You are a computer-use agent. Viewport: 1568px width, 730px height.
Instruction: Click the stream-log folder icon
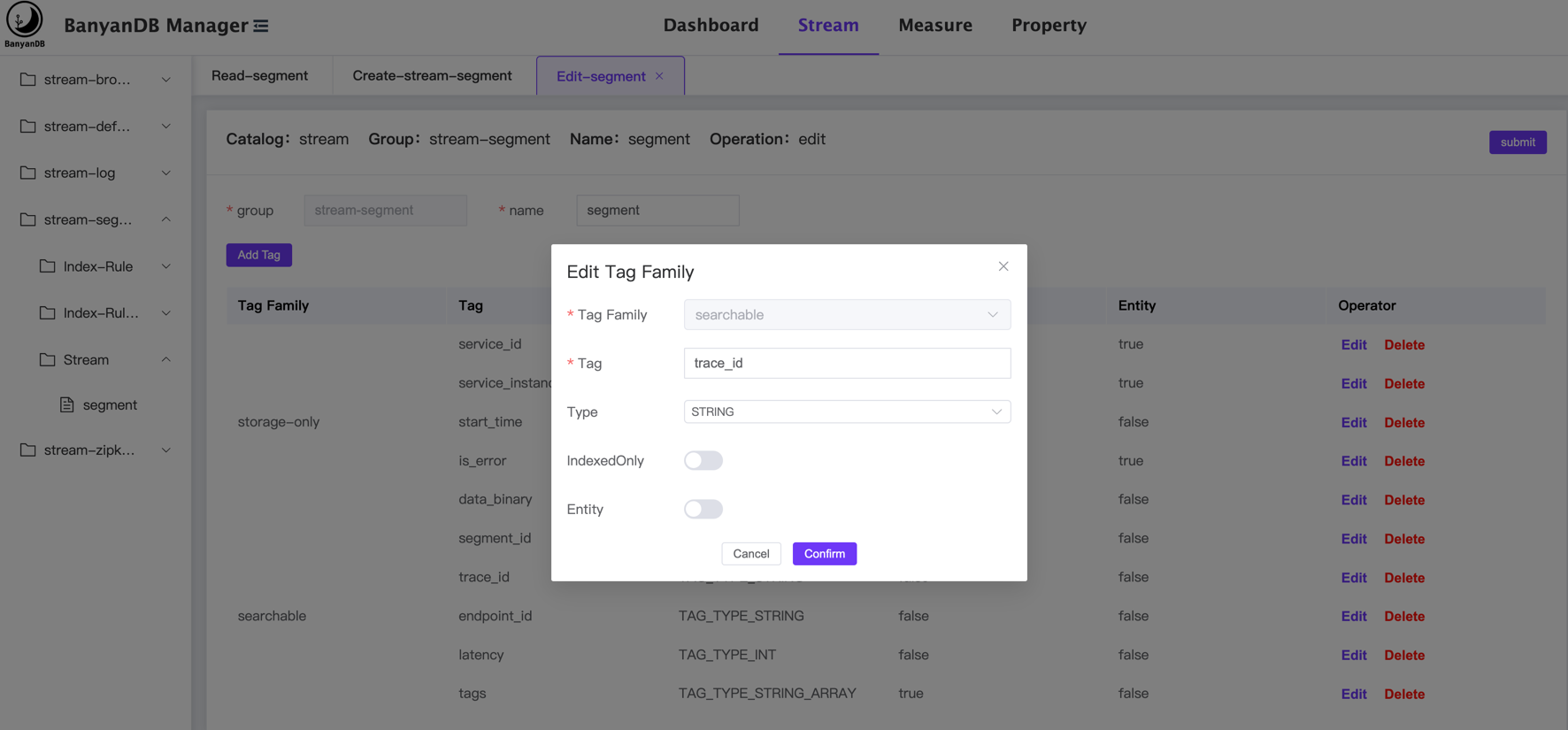tap(28, 173)
